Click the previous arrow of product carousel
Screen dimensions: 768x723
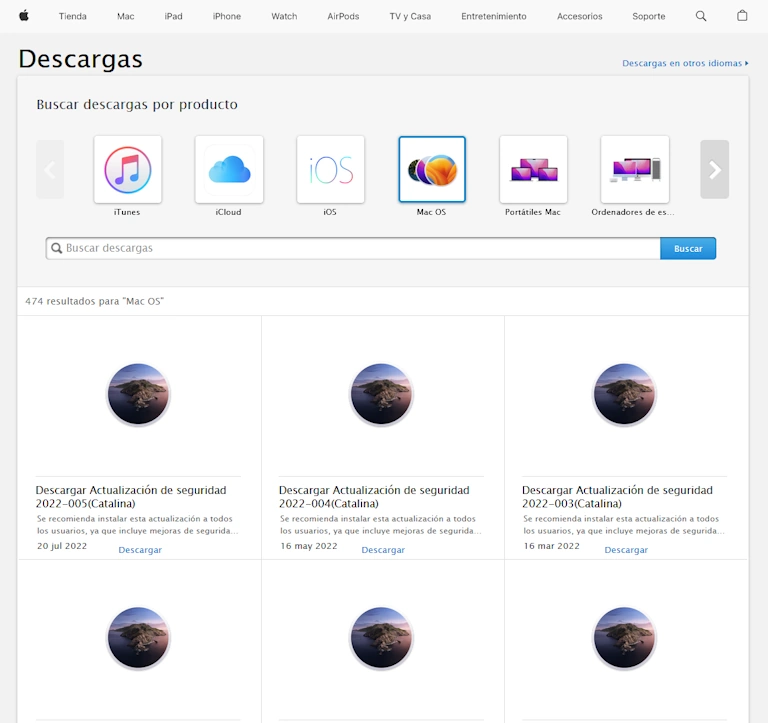[x=50, y=169]
